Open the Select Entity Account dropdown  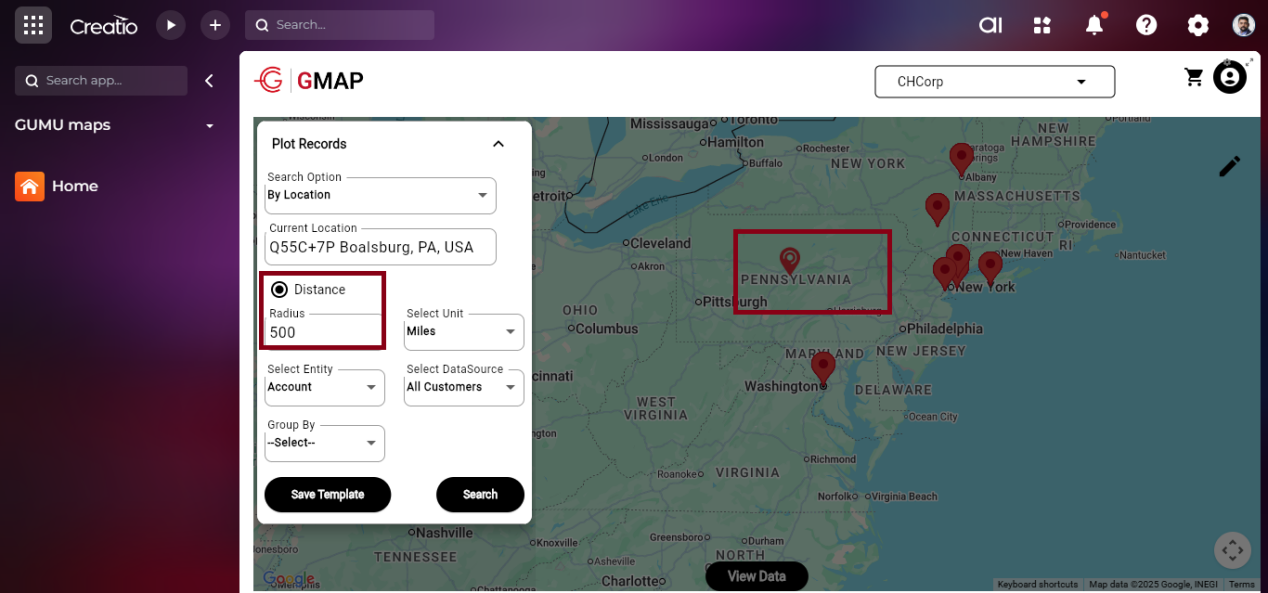324,387
